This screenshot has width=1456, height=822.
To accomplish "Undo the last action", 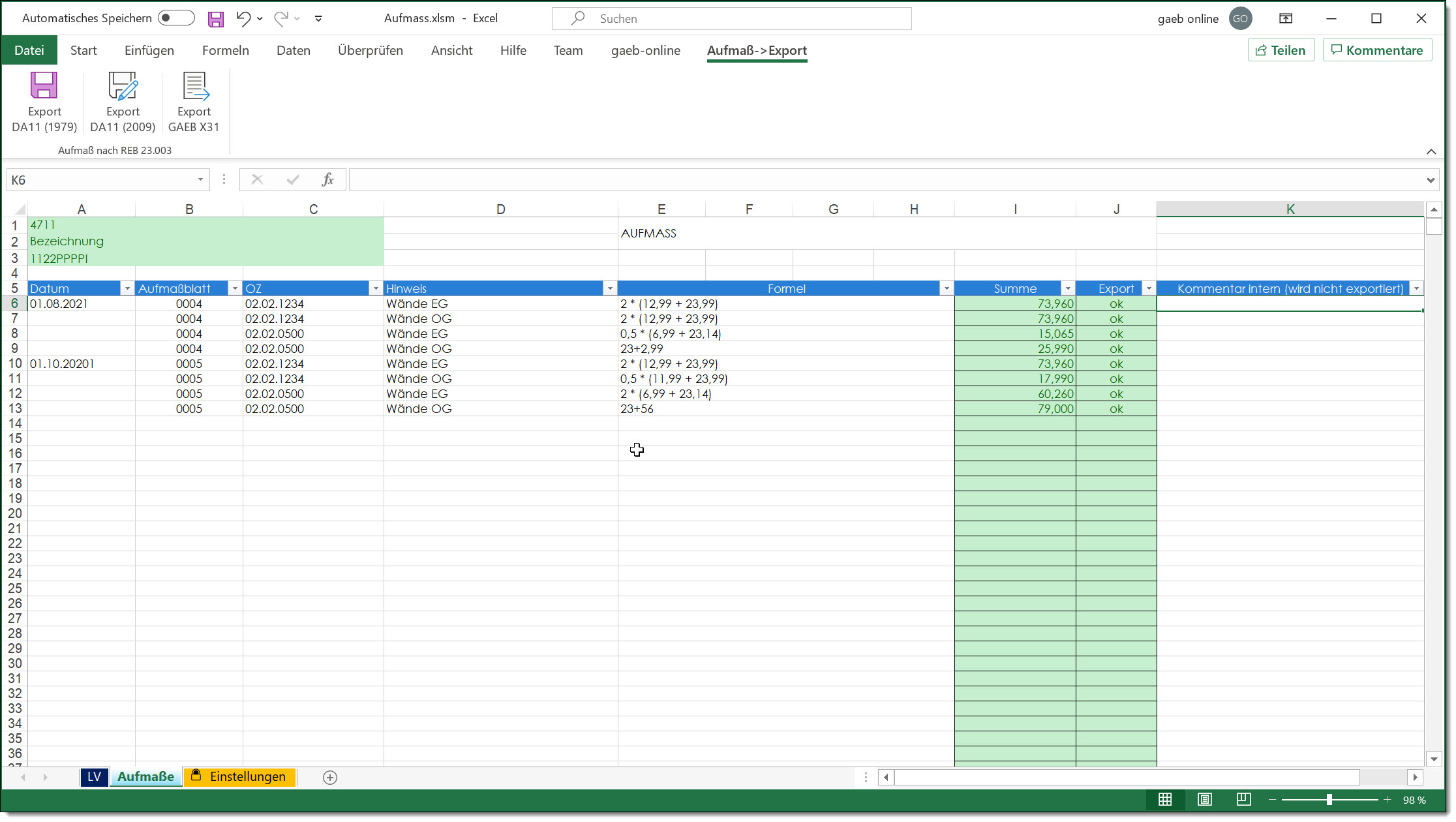I will click(243, 18).
